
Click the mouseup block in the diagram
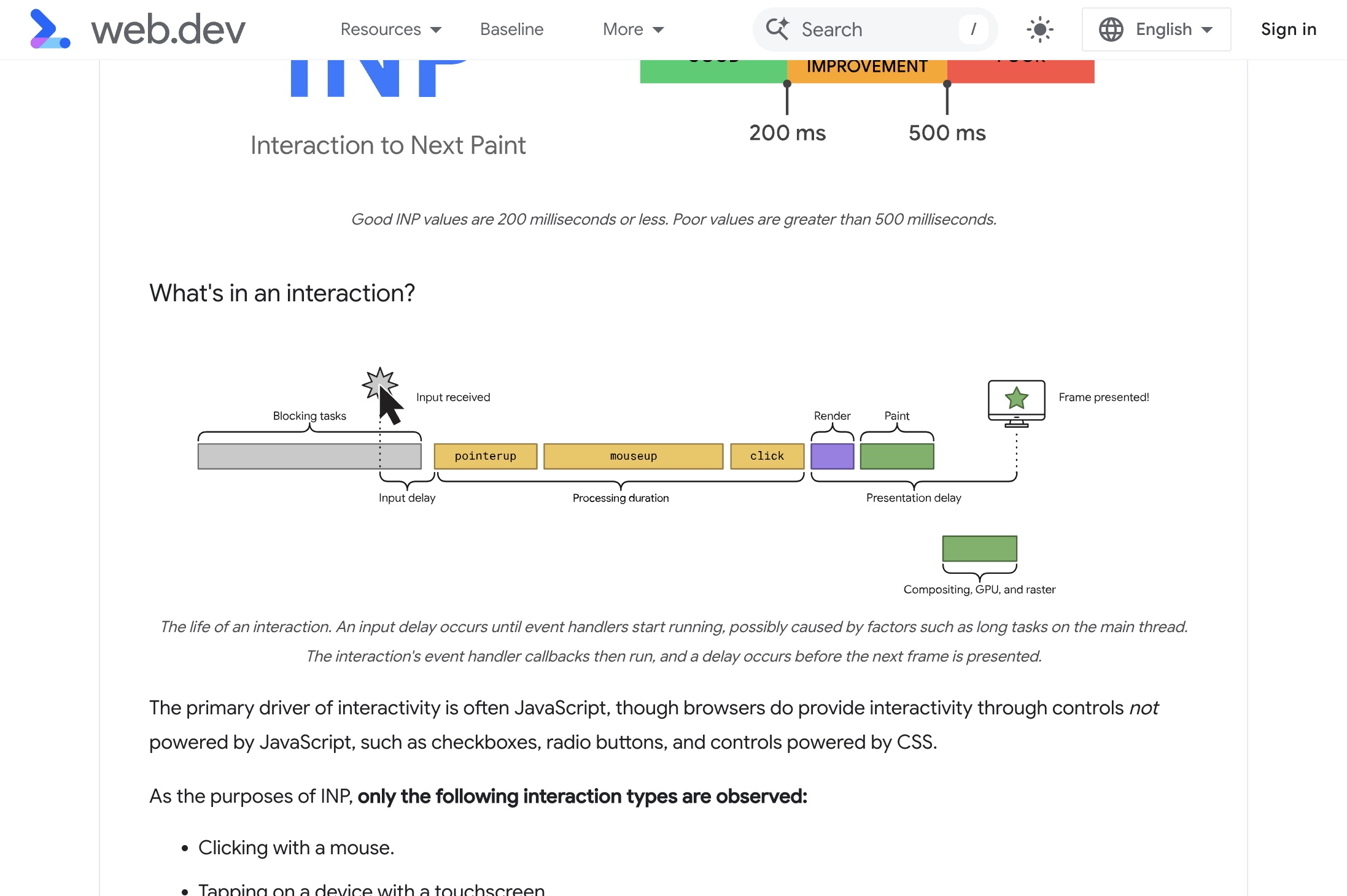point(633,456)
